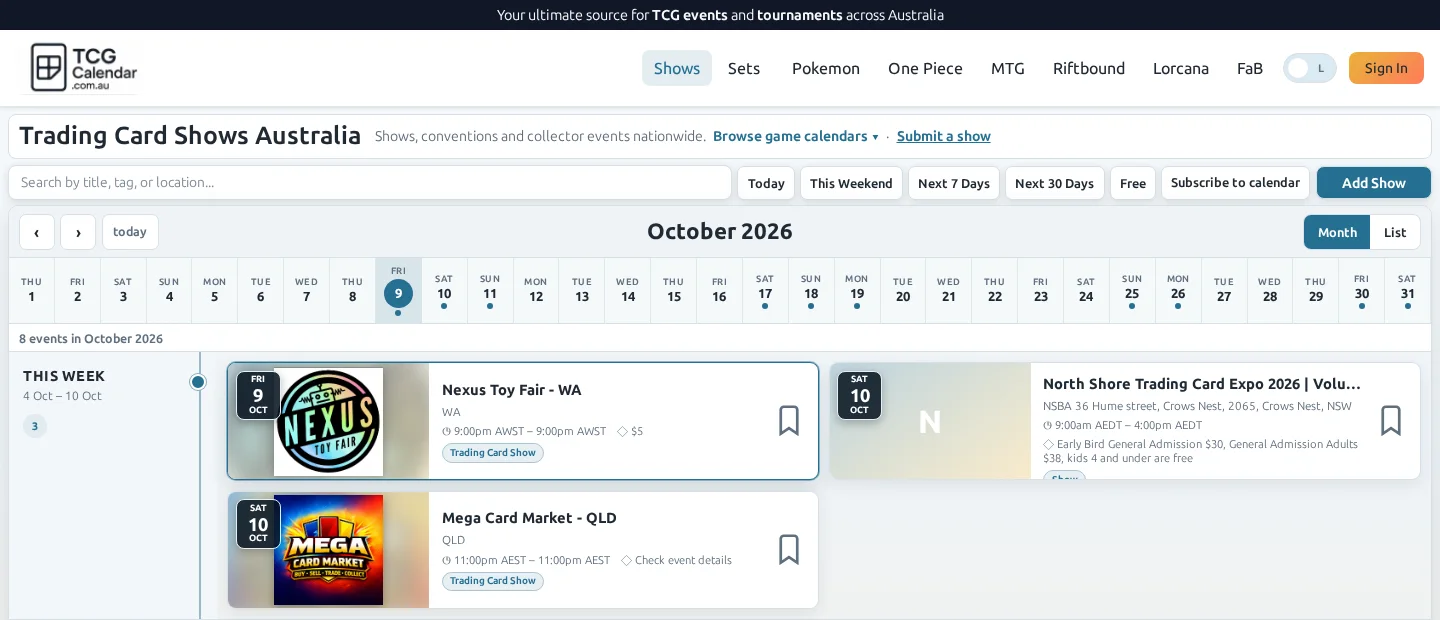Focus the search by title field
Screen dimensions: 1440x620
pyautogui.click(x=370, y=182)
